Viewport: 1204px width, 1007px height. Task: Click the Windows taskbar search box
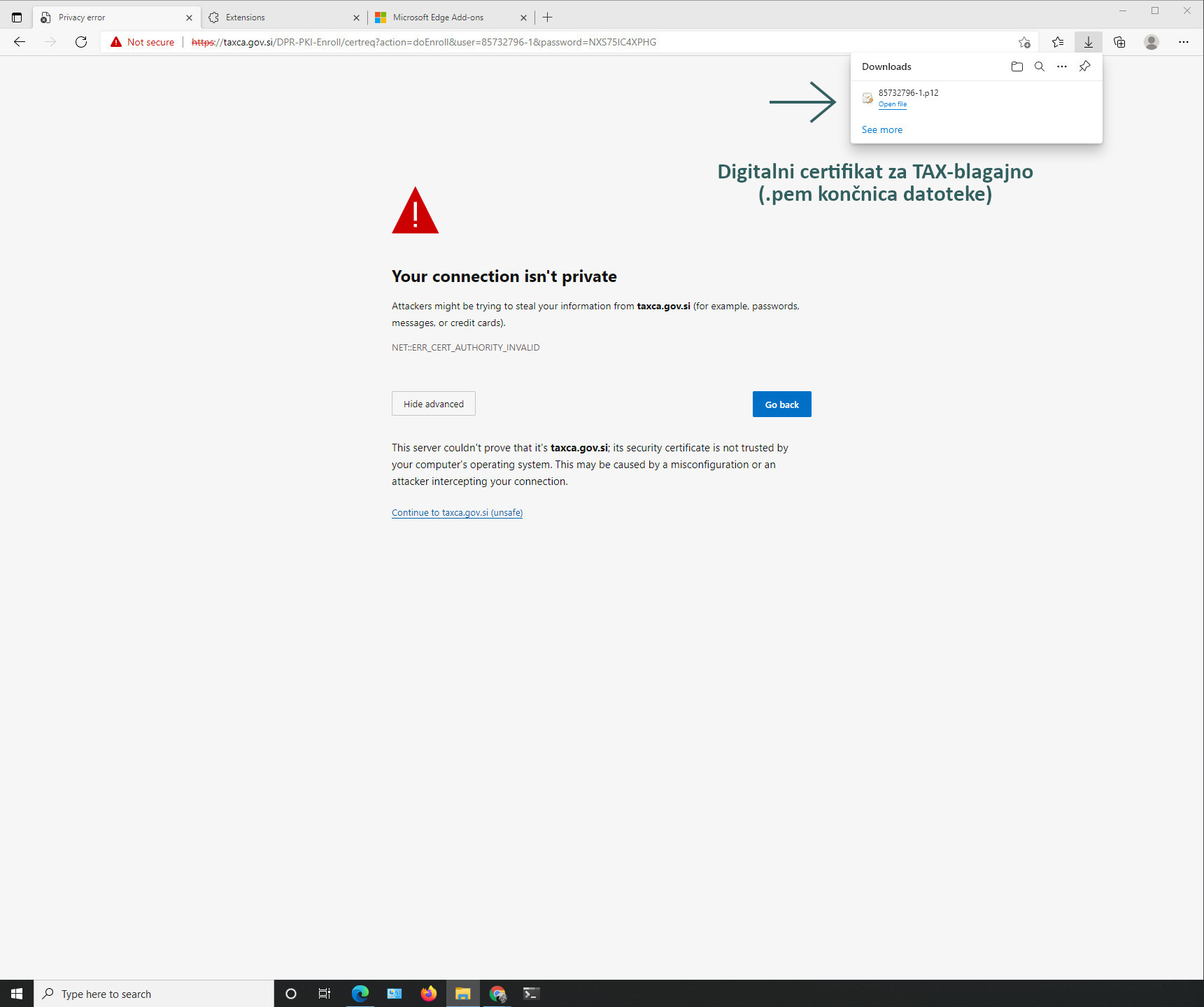(154, 994)
